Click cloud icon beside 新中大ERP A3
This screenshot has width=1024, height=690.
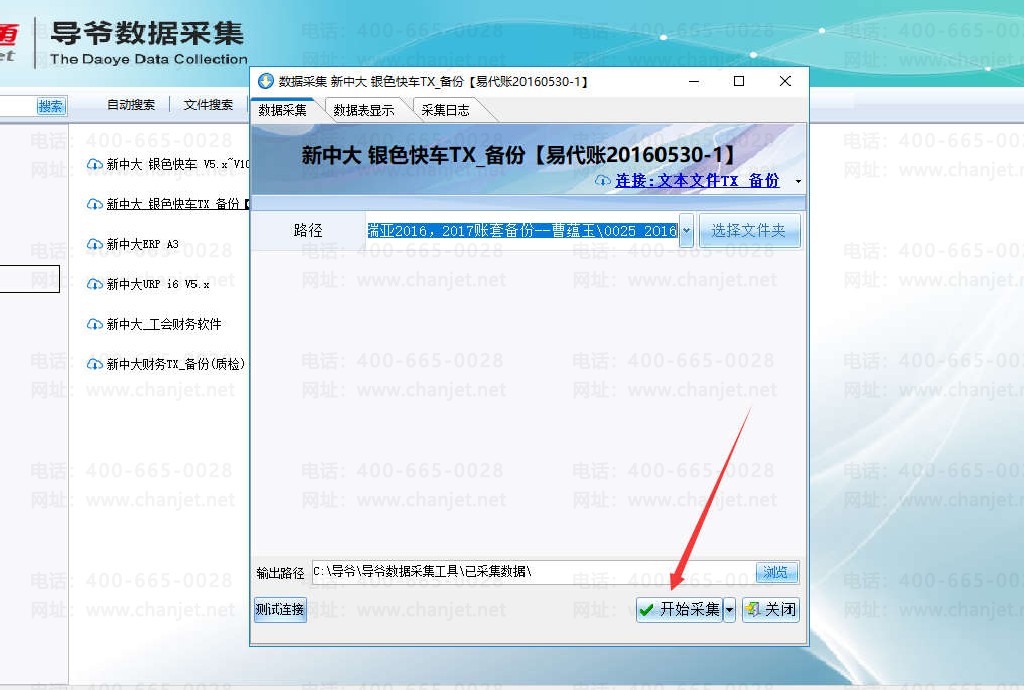(95, 244)
